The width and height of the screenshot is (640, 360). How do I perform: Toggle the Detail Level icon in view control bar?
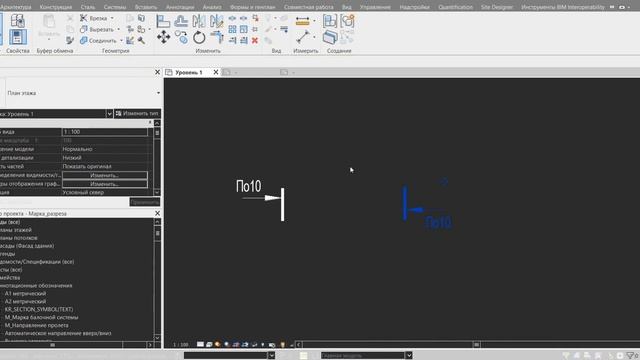coord(200,344)
